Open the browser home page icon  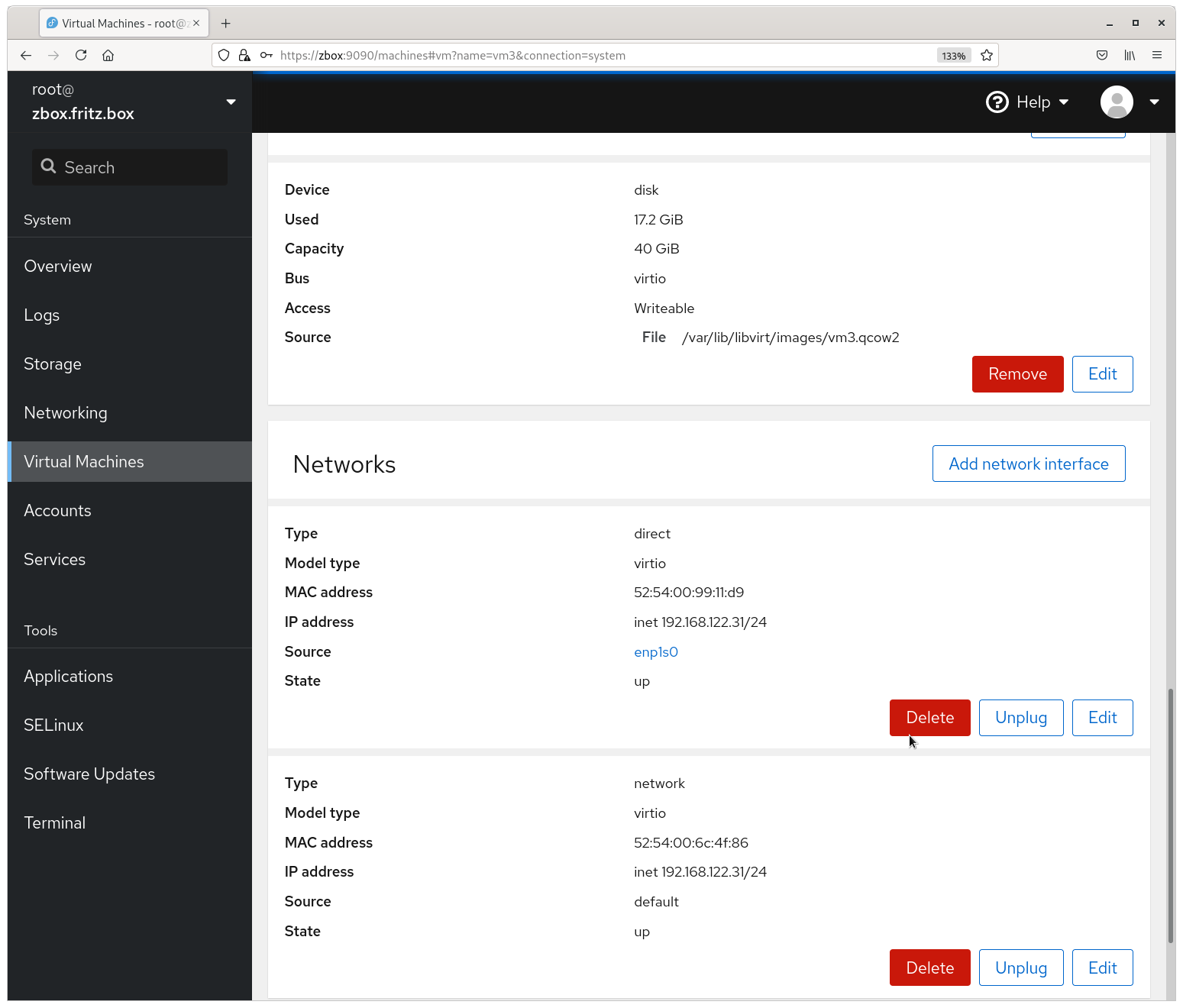(108, 55)
